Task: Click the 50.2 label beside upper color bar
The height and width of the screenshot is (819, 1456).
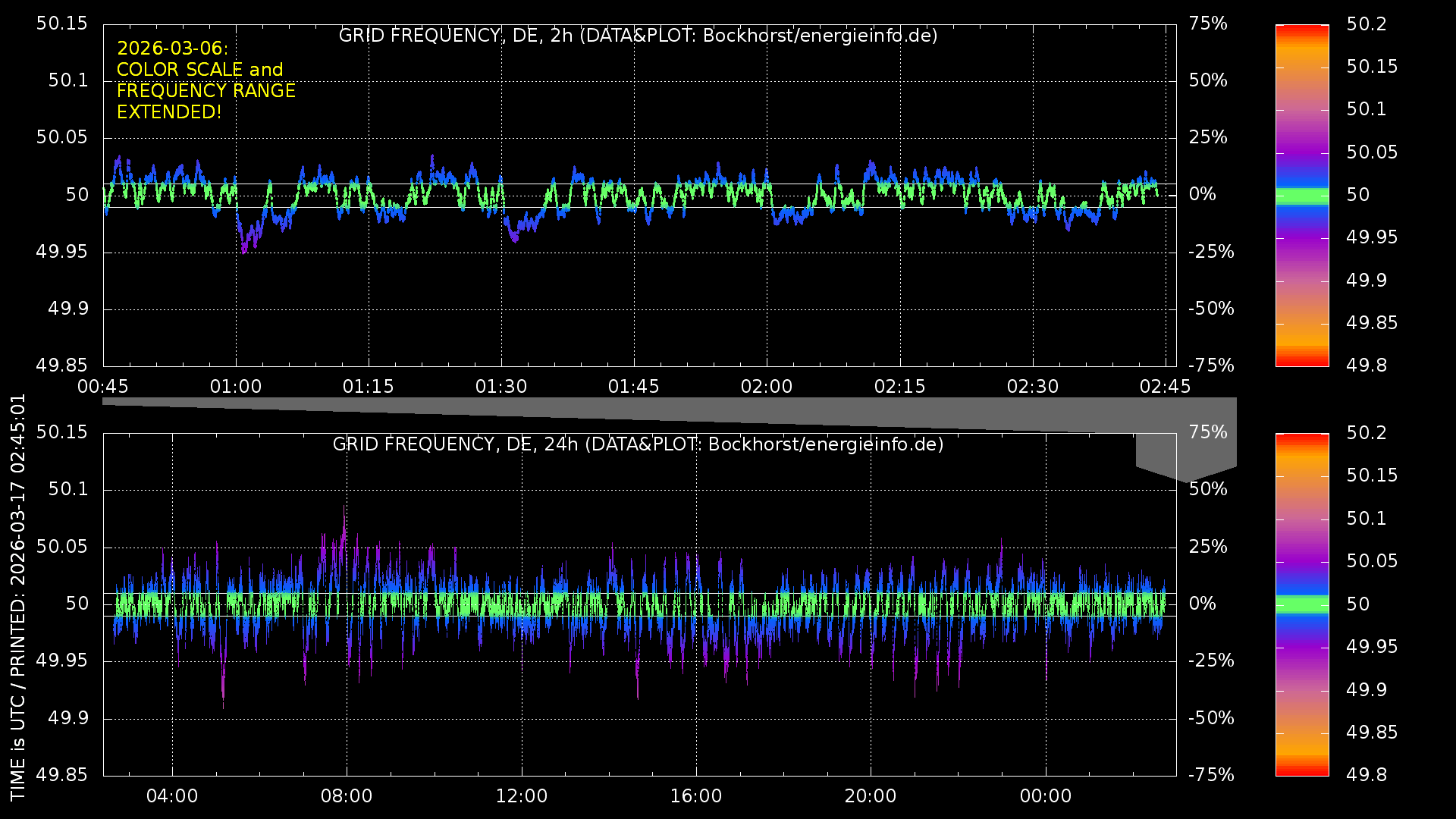Action: [x=1367, y=24]
